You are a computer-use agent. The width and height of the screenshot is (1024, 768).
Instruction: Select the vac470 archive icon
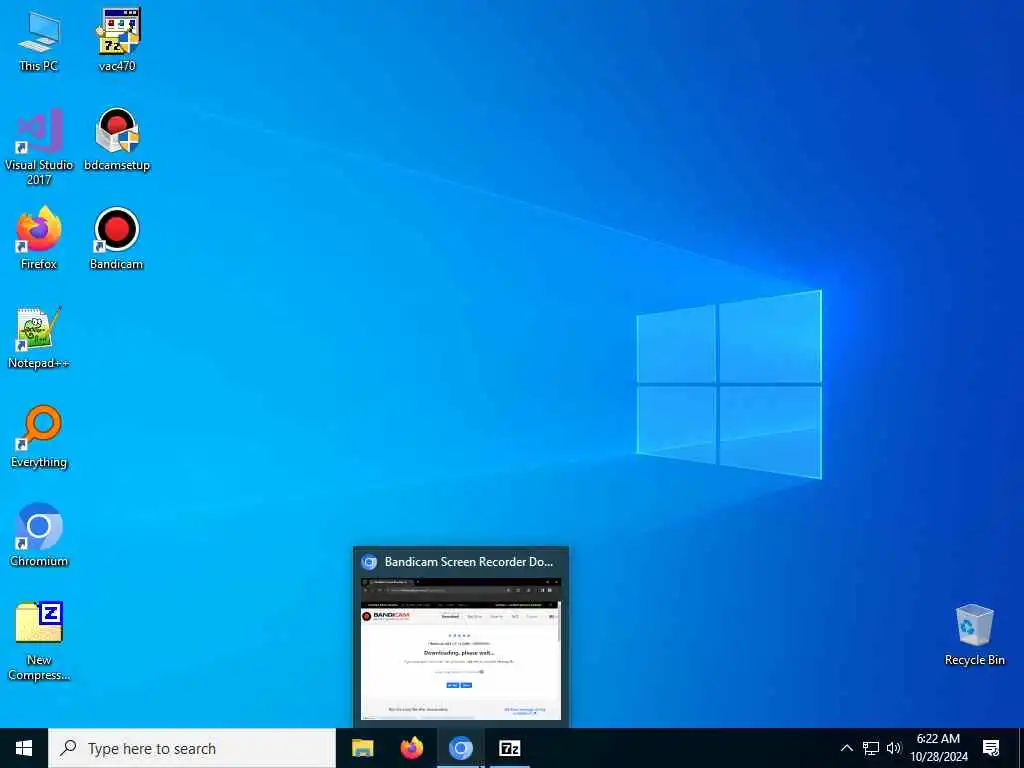click(117, 40)
